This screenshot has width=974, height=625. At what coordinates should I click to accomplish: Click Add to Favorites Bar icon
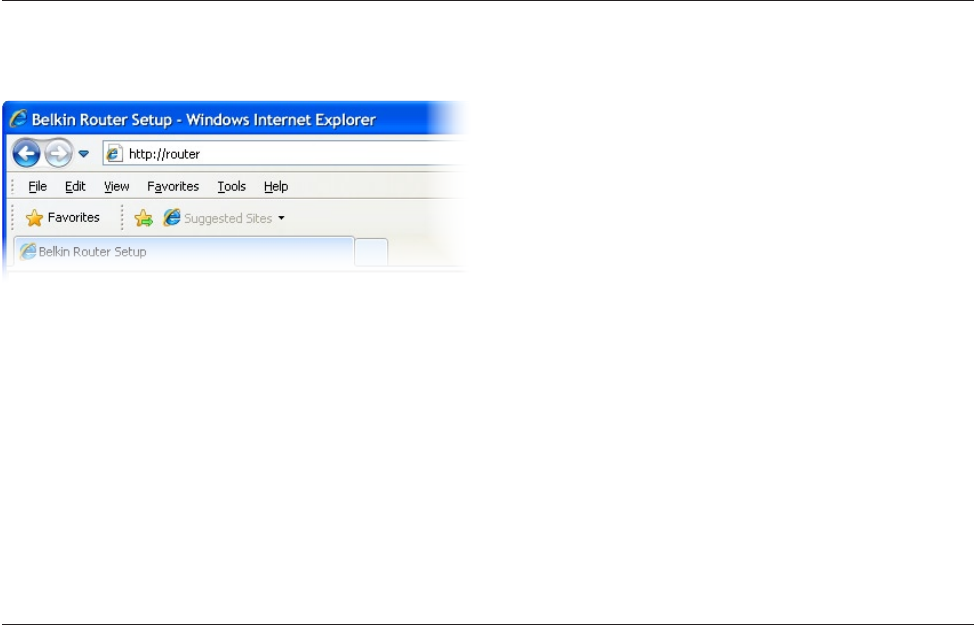click(x=143, y=218)
